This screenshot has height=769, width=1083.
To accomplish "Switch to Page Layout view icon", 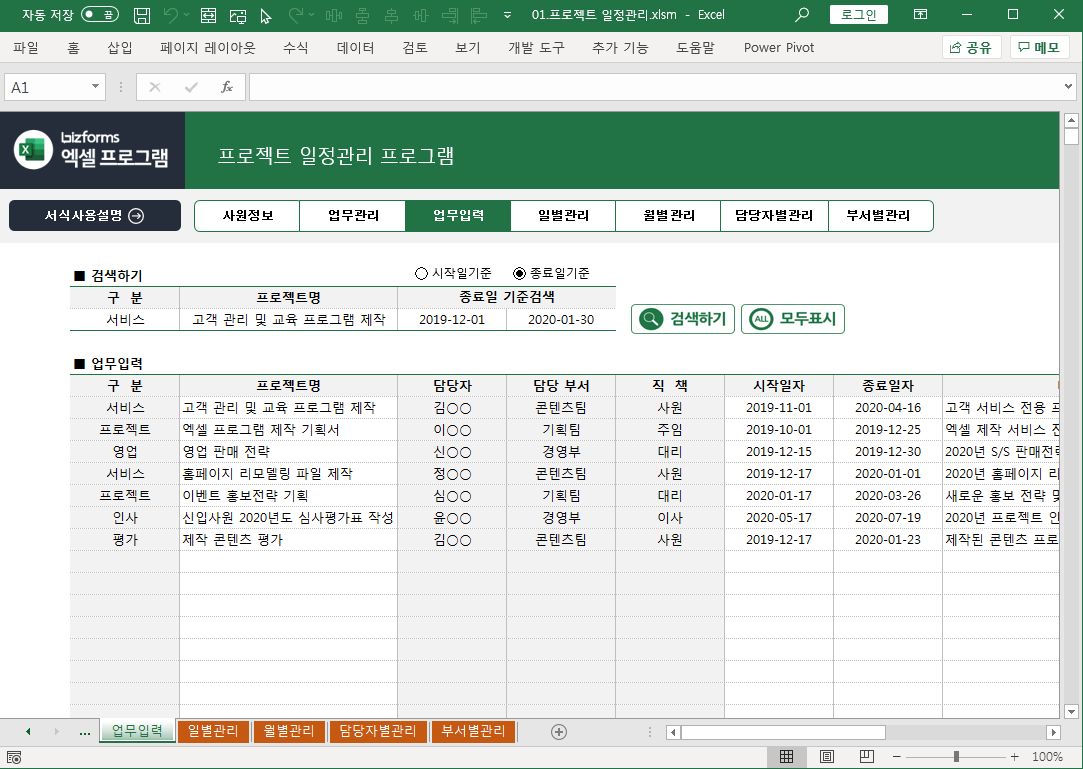I will pos(827,757).
